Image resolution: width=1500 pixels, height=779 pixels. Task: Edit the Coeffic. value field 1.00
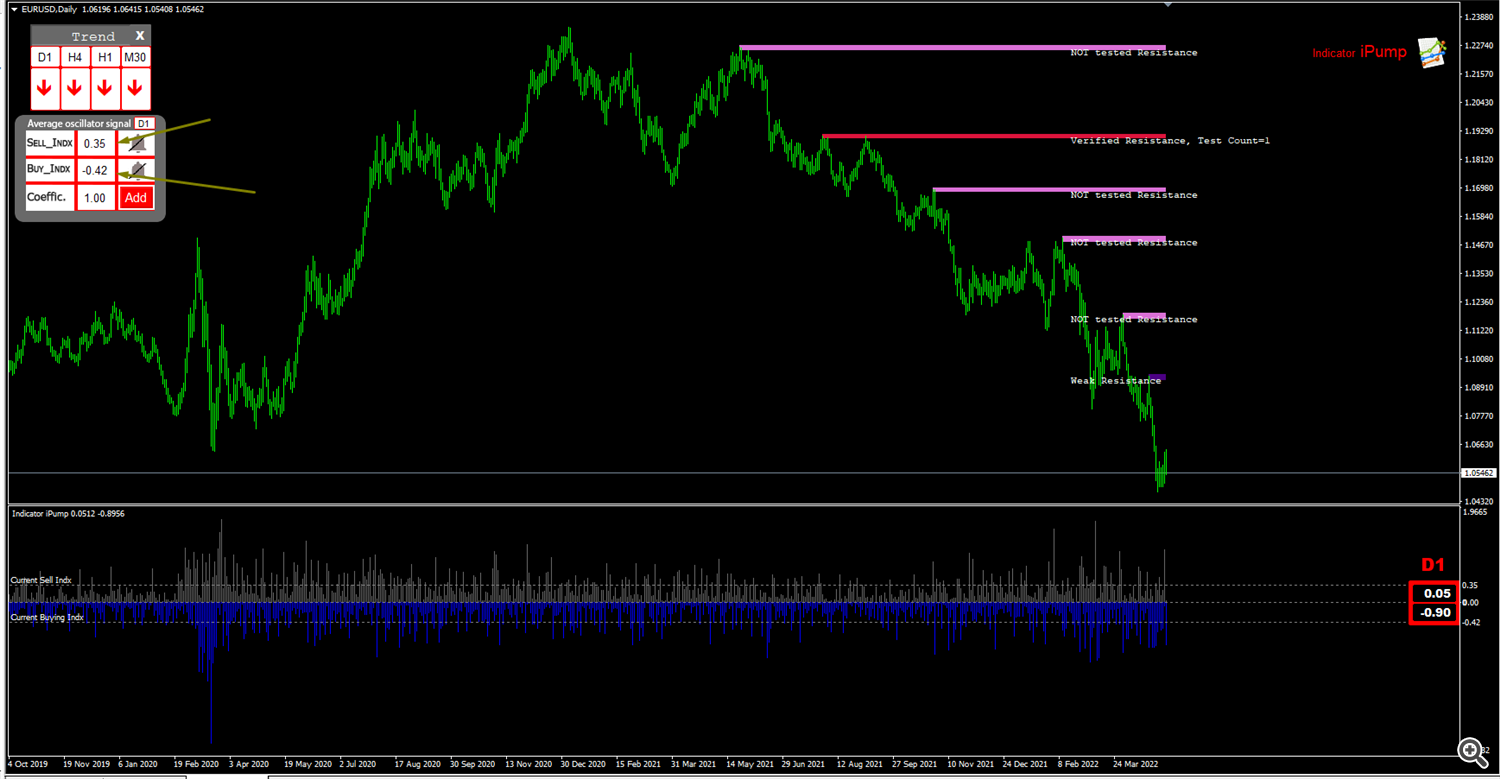pyautogui.click(x=95, y=198)
